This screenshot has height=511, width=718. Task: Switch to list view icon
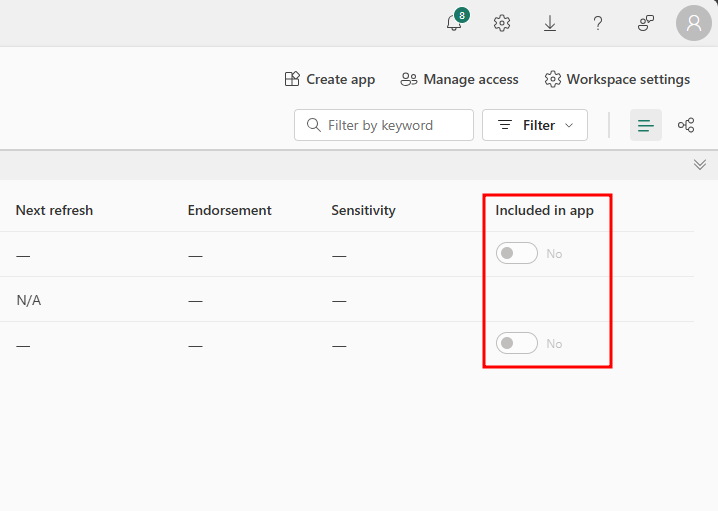coord(646,125)
